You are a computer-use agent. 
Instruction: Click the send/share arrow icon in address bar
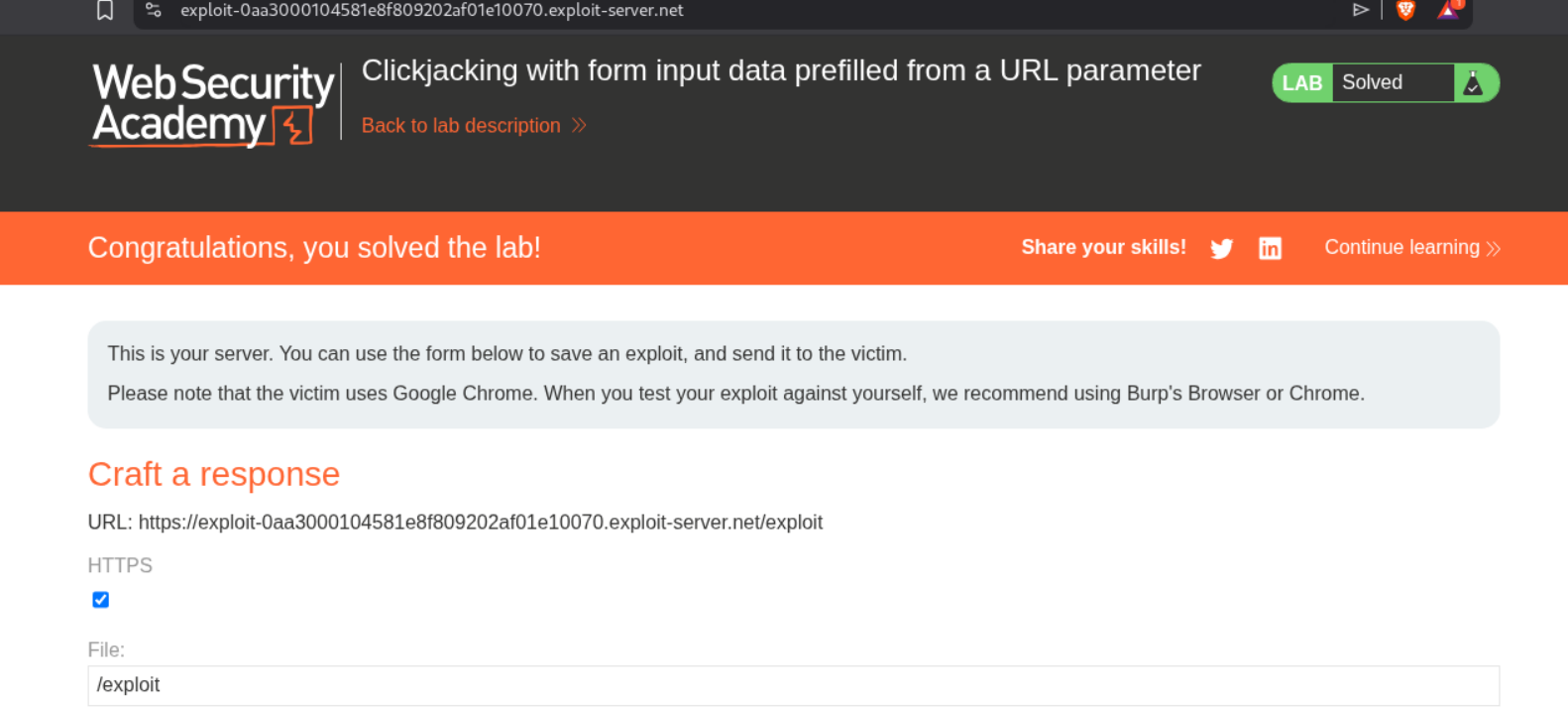coord(1361,11)
